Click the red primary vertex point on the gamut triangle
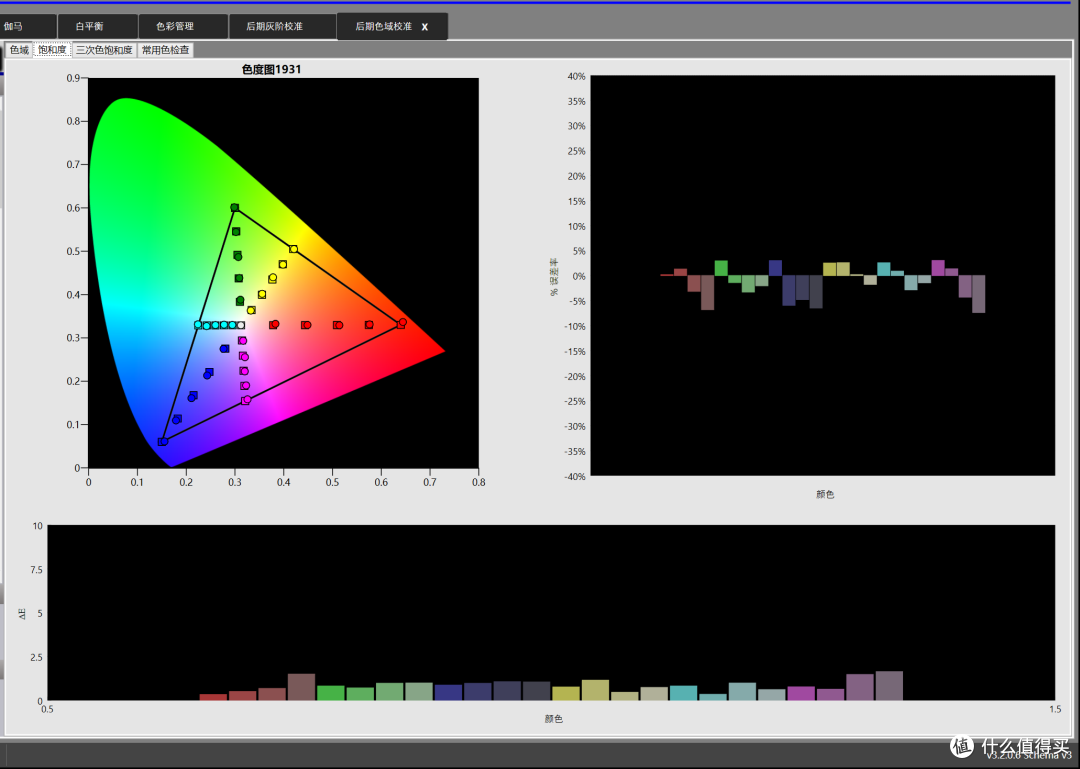Viewport: 1080px width, 769px height. [x=402, y=323]
